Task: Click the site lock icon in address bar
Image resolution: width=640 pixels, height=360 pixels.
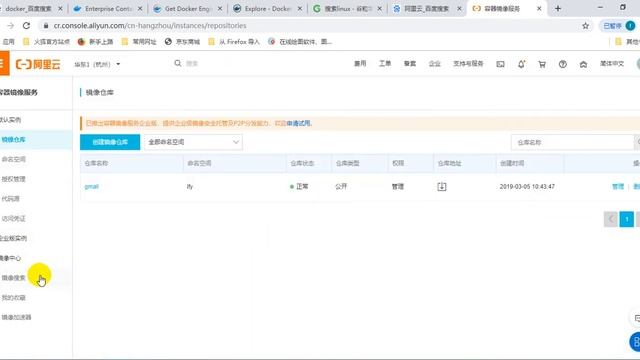Action: pos(46,26)
